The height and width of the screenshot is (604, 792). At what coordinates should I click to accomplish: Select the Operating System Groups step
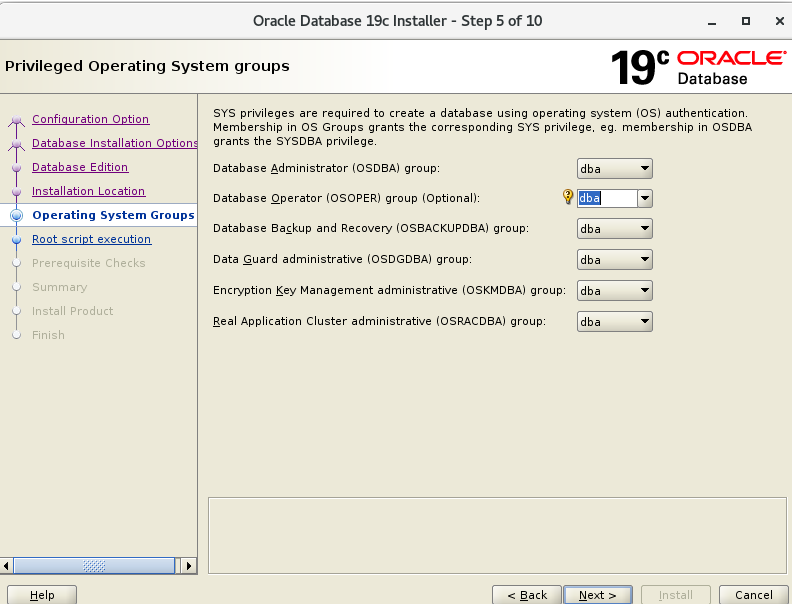(113, 215)
